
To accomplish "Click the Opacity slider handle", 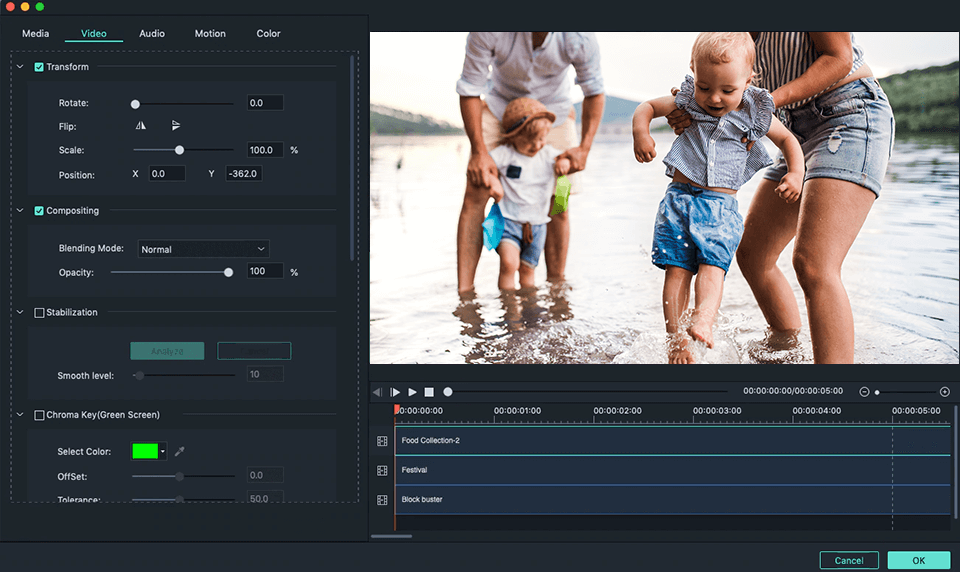I will click(x=228, y=273).
